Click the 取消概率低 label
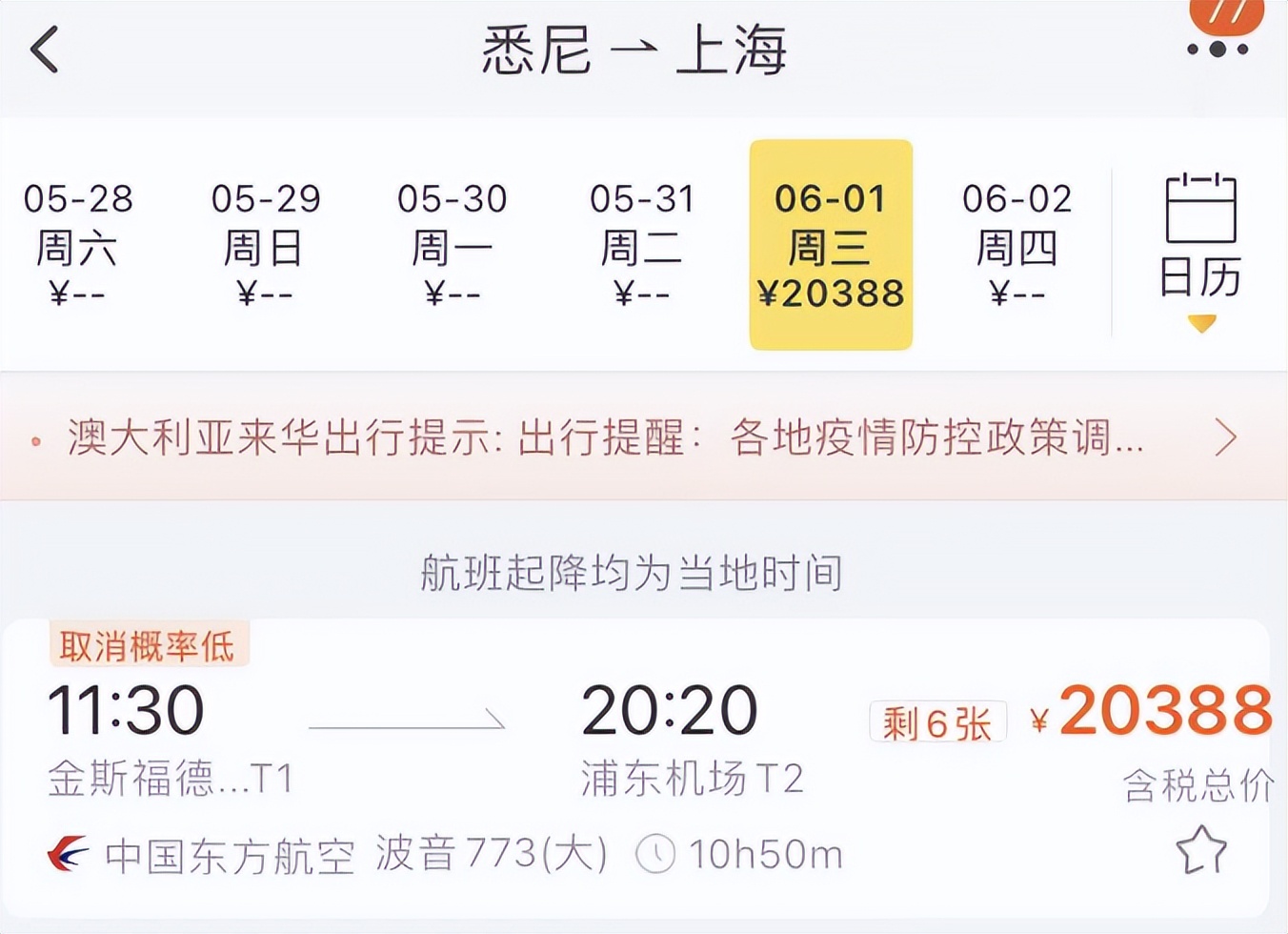 click(x=150, y=645)
